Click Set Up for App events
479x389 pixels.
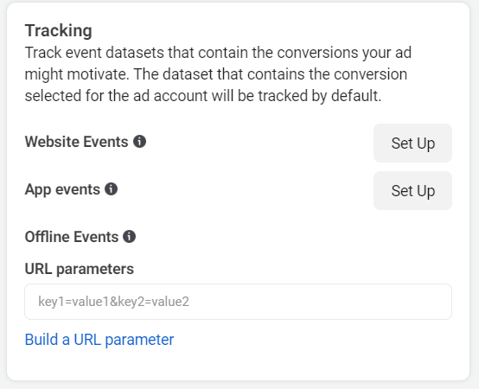click(x=413, y=191)
